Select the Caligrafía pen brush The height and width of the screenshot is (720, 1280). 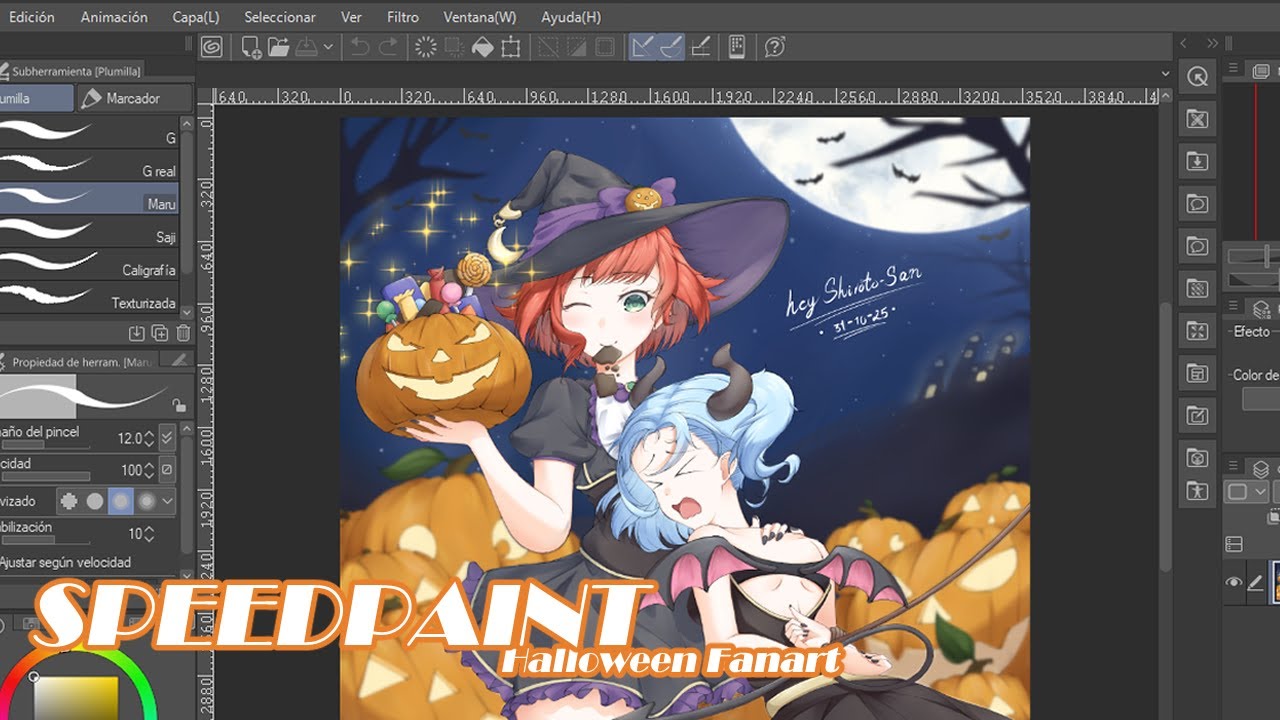(89, 266)
